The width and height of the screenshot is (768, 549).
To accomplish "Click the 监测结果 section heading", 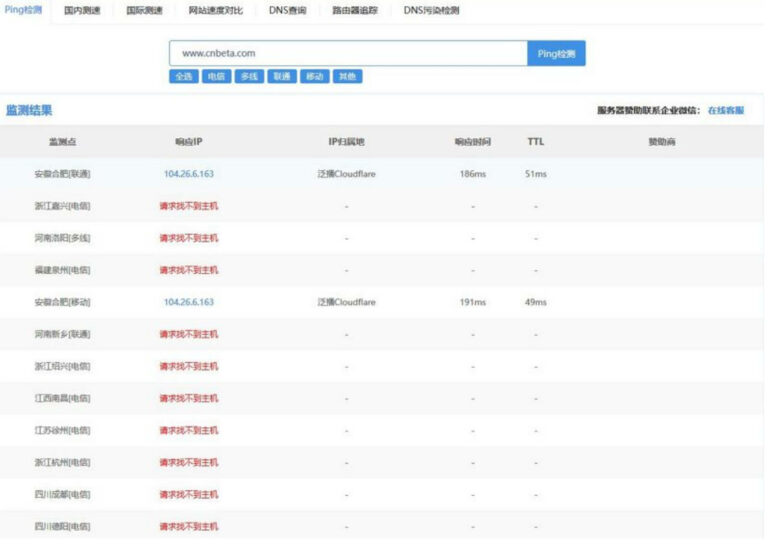I will pos(29,110).
